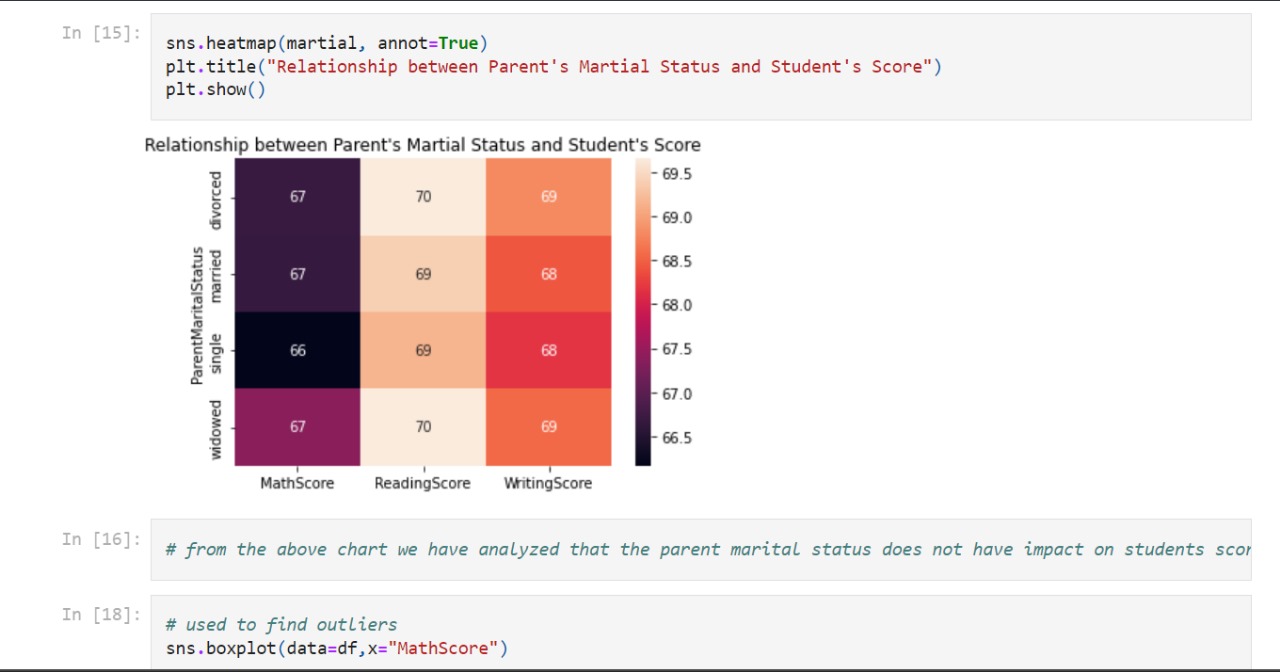The image size is (1280, 672).
Task: Click the In [15] code cell editor
Action: 701,67
